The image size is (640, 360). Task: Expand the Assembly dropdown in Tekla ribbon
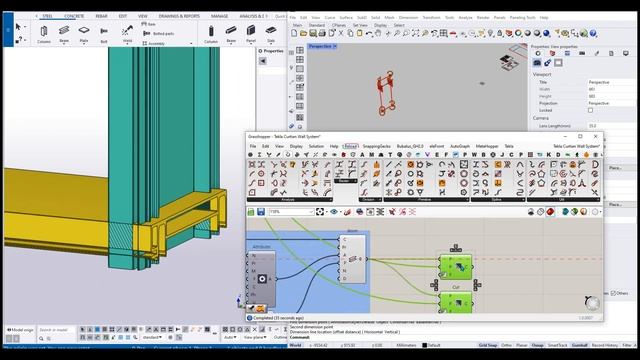pos(191,43)
